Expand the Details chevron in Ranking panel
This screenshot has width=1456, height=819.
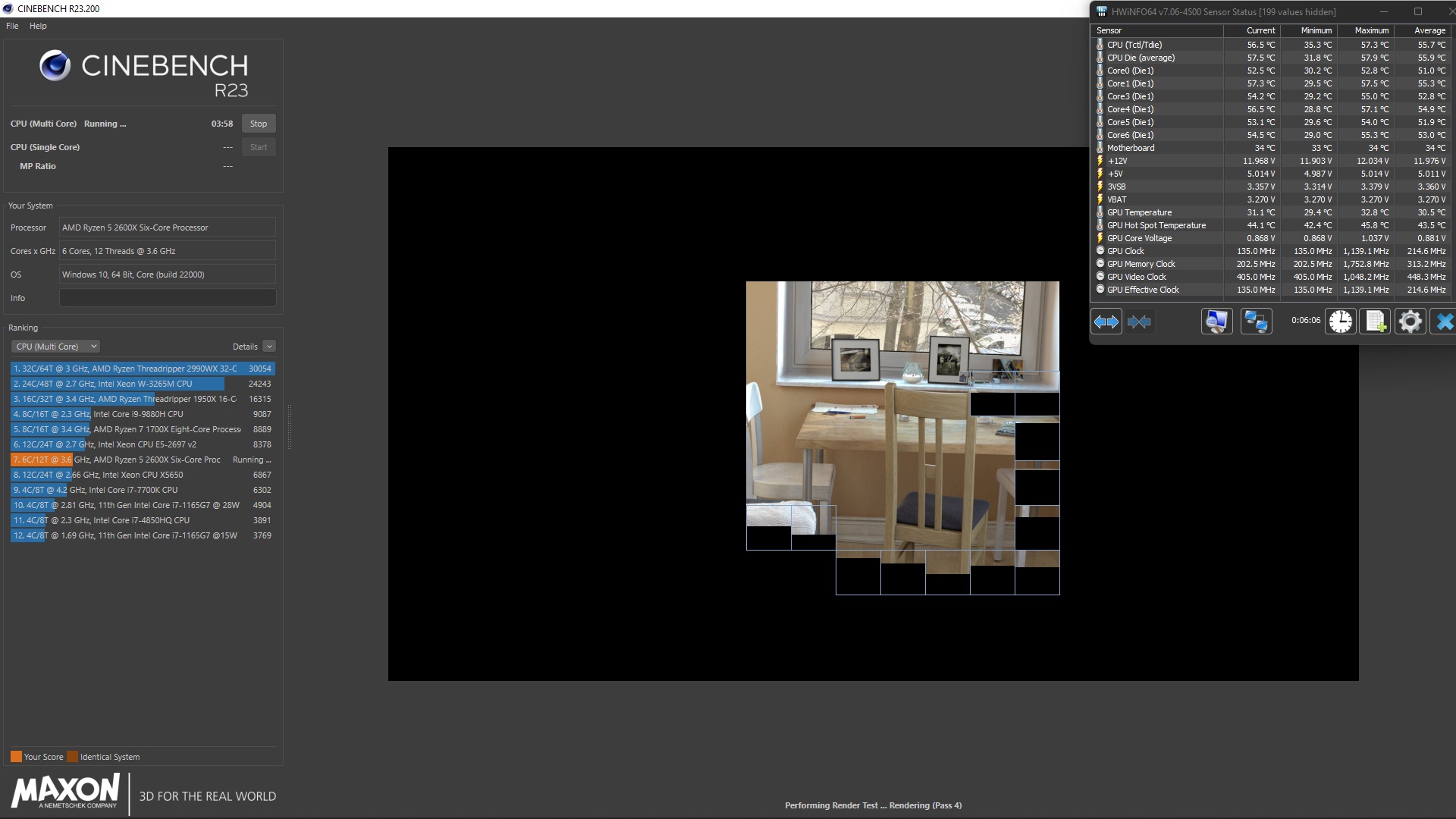(269, 347)
